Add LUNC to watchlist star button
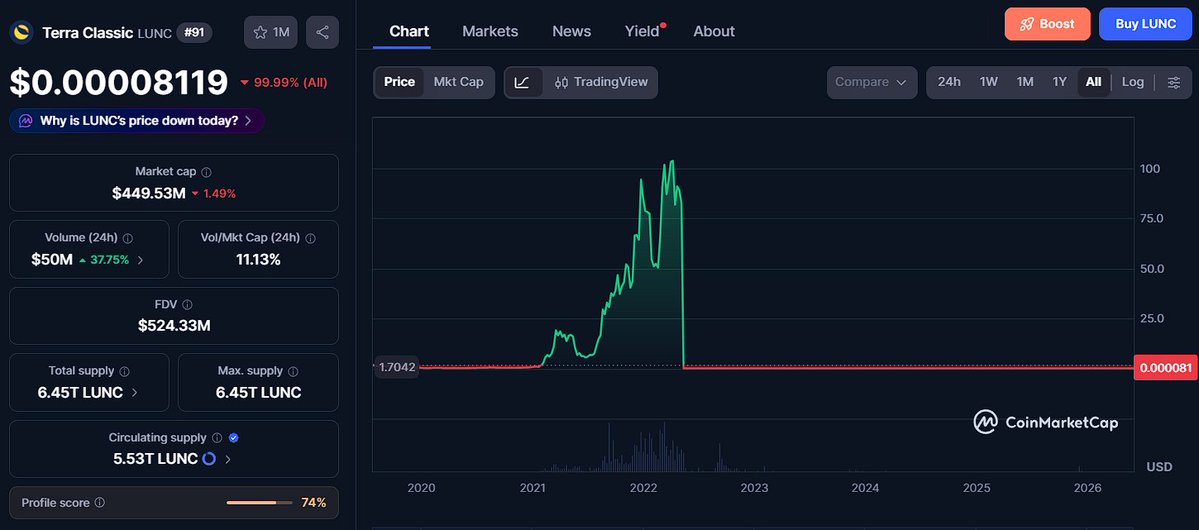The height and width of the screenshot is (530, 1199). point(271,32)
